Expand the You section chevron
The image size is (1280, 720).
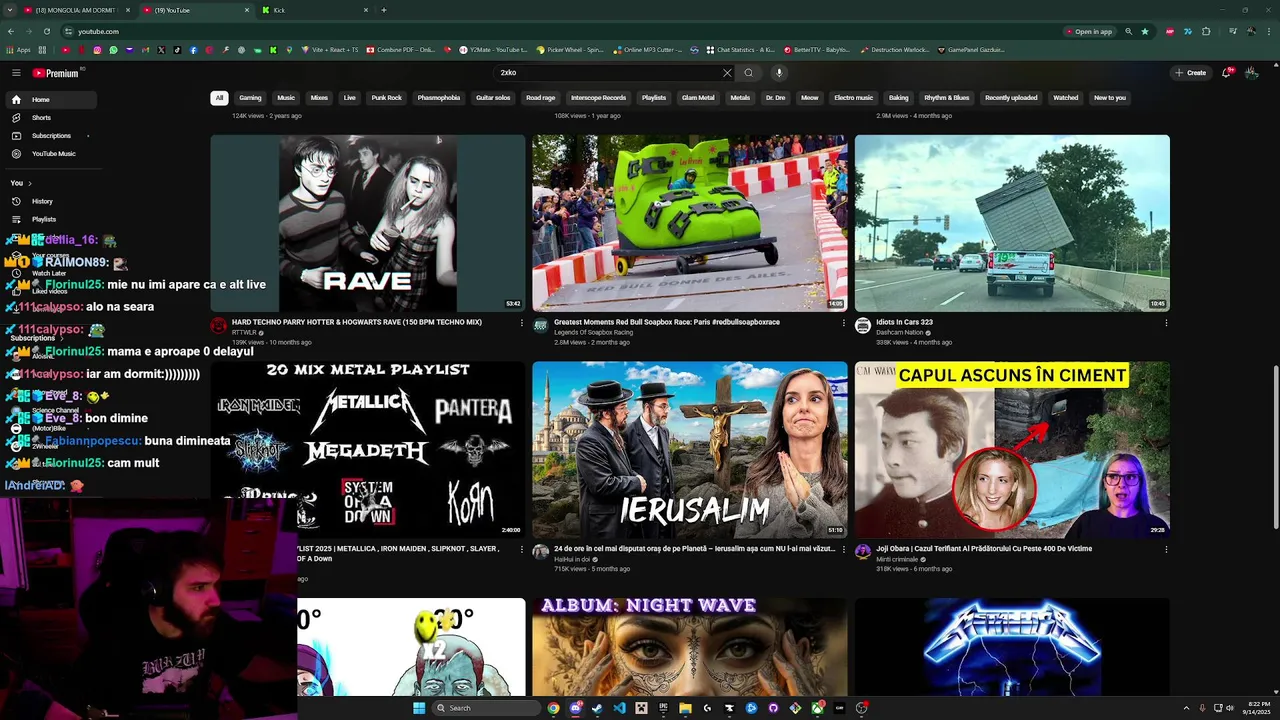[30, 183]
